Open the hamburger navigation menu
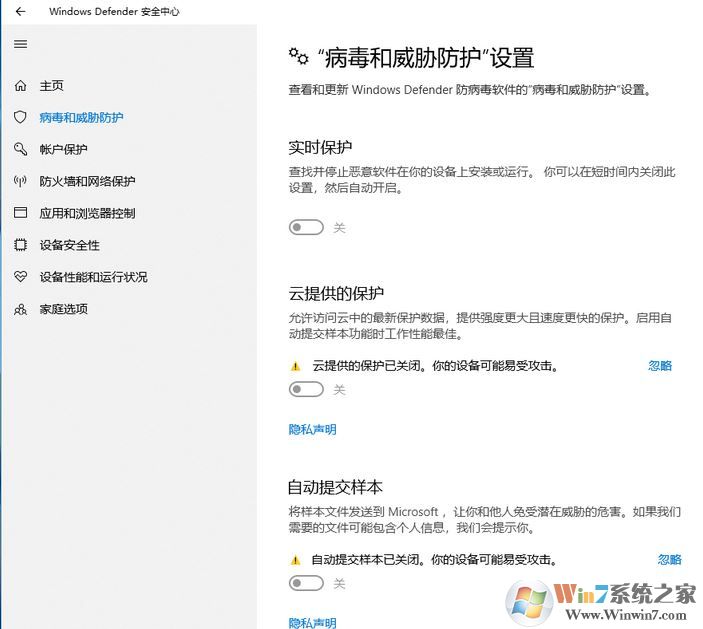This screenshot has height=629, width=703. coord(21,44)
